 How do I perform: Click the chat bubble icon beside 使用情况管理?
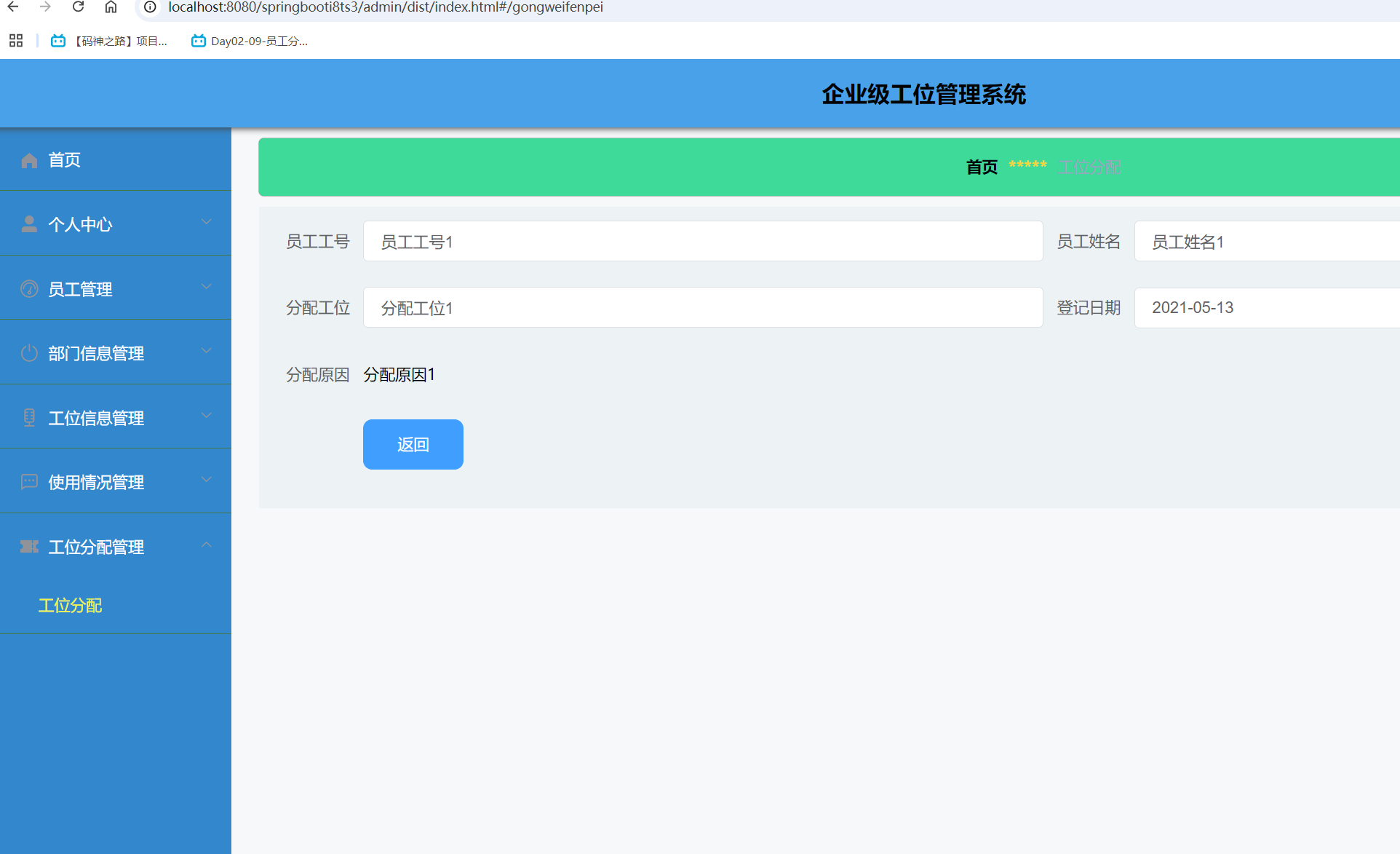[29, 481]
